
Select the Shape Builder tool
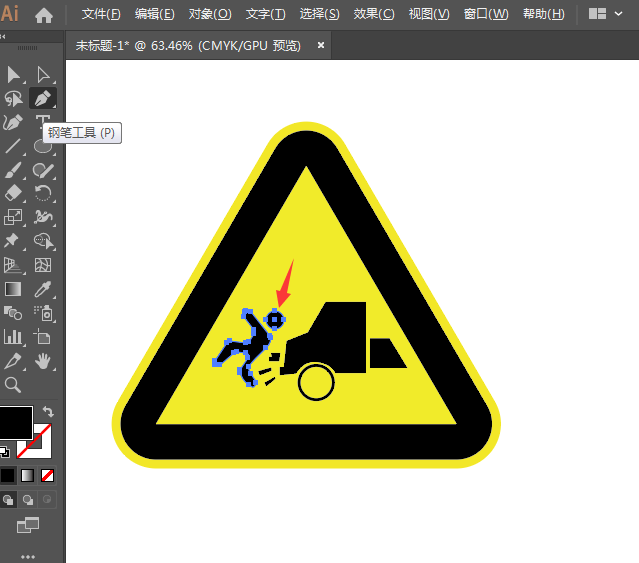pyautogui.click(x=44, y=241)
